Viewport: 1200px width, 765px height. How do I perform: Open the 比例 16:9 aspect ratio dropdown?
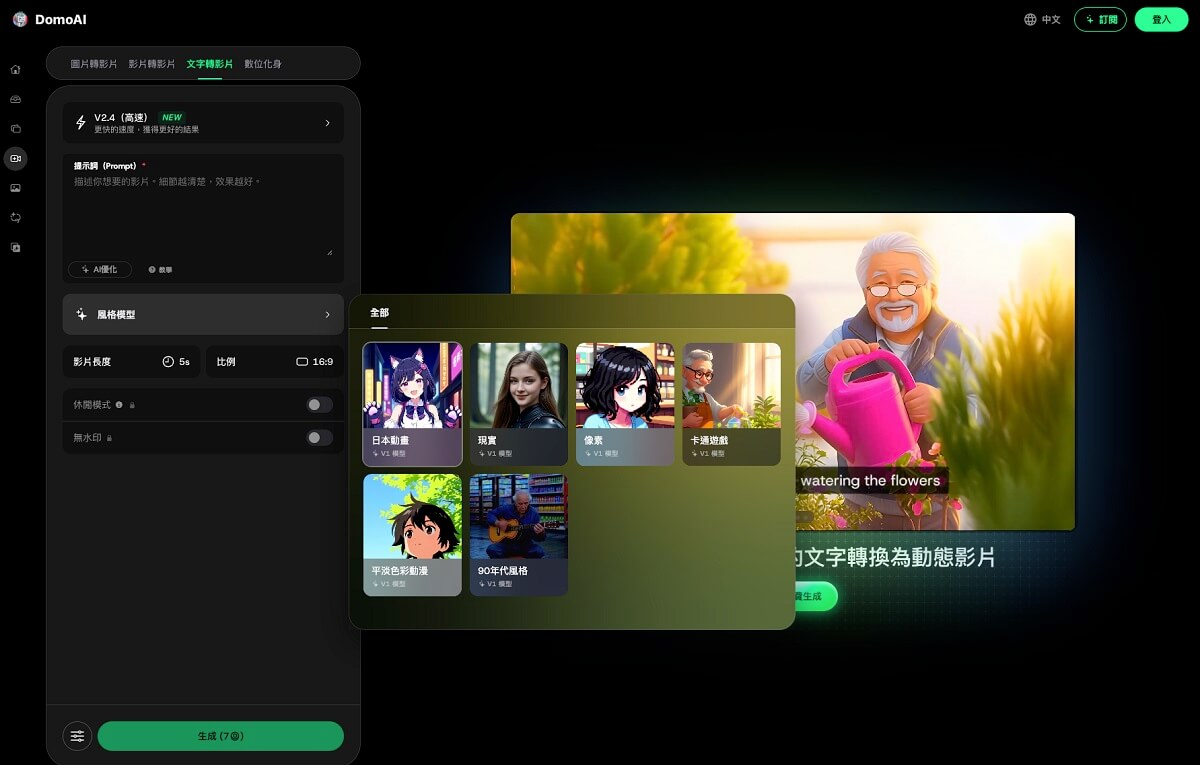(274, 361)
